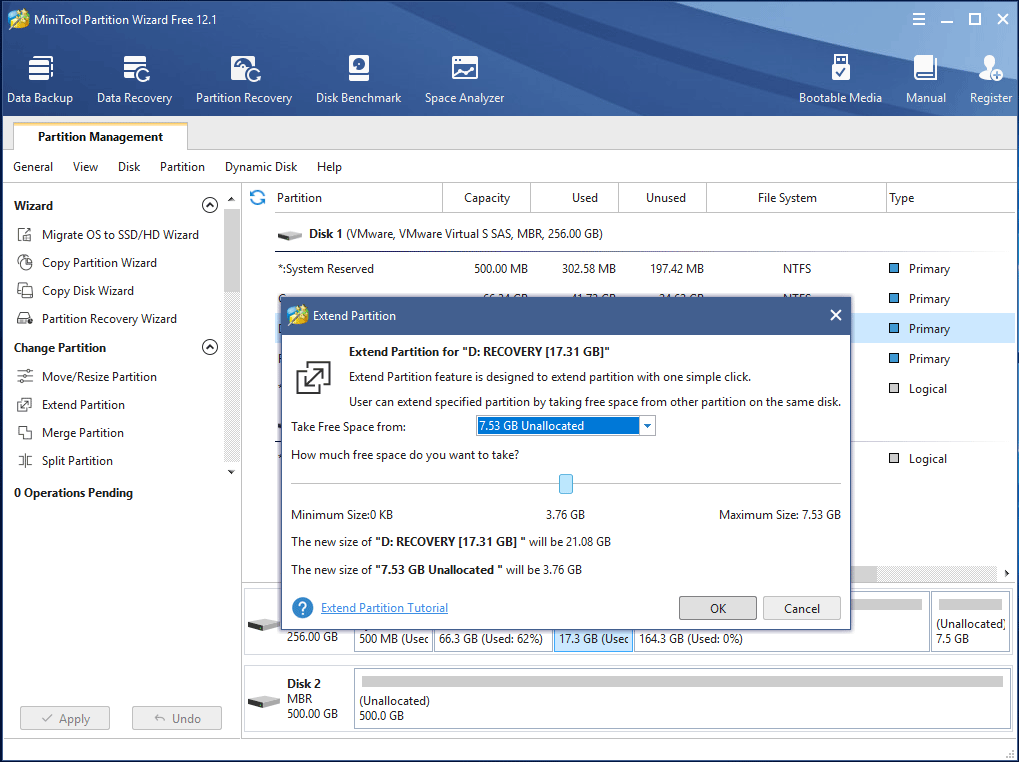Screen dimensions: 1019x762
Task: Click the Undo button
Action: (177, 718)
